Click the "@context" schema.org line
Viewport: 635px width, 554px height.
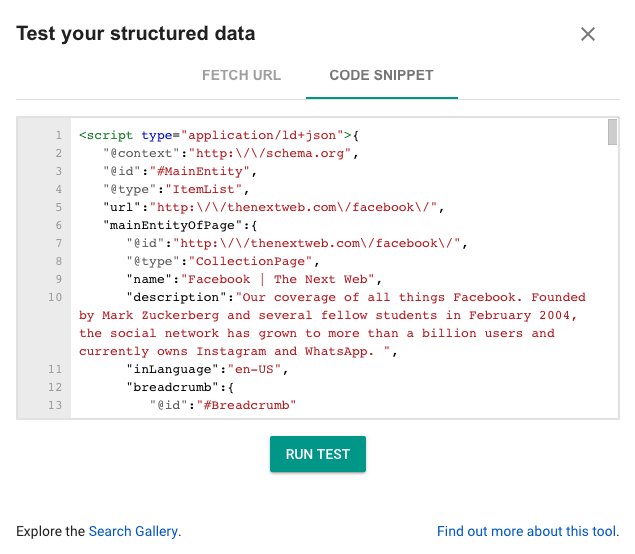pyautogui.click(x=230, y=153)
